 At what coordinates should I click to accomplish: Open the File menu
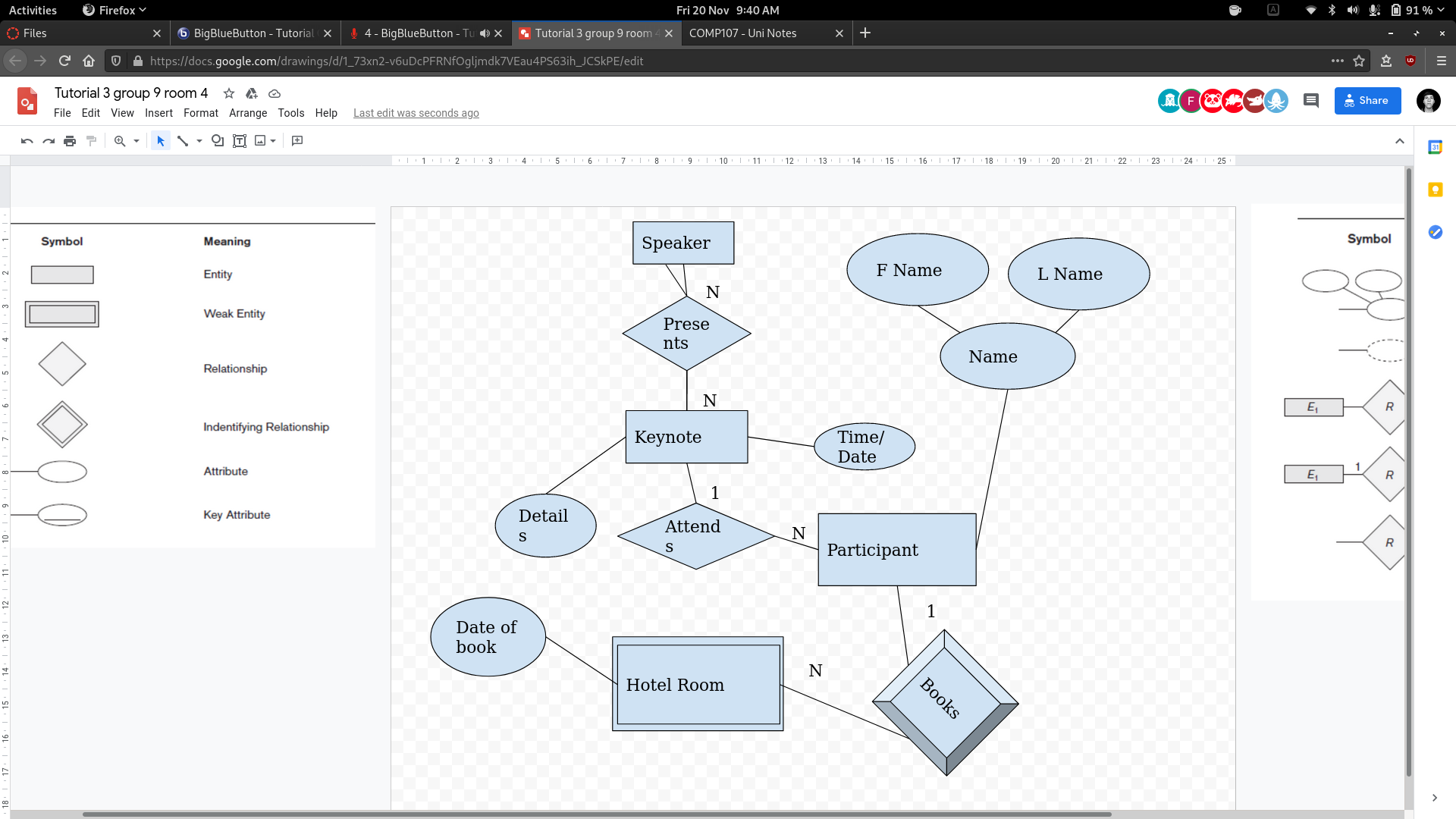click(62, 113)
